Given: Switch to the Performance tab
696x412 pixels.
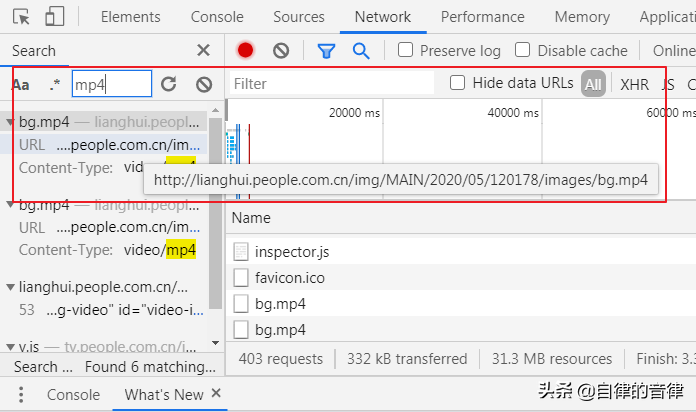Looking at the screenshot, I should coord(482,17).
